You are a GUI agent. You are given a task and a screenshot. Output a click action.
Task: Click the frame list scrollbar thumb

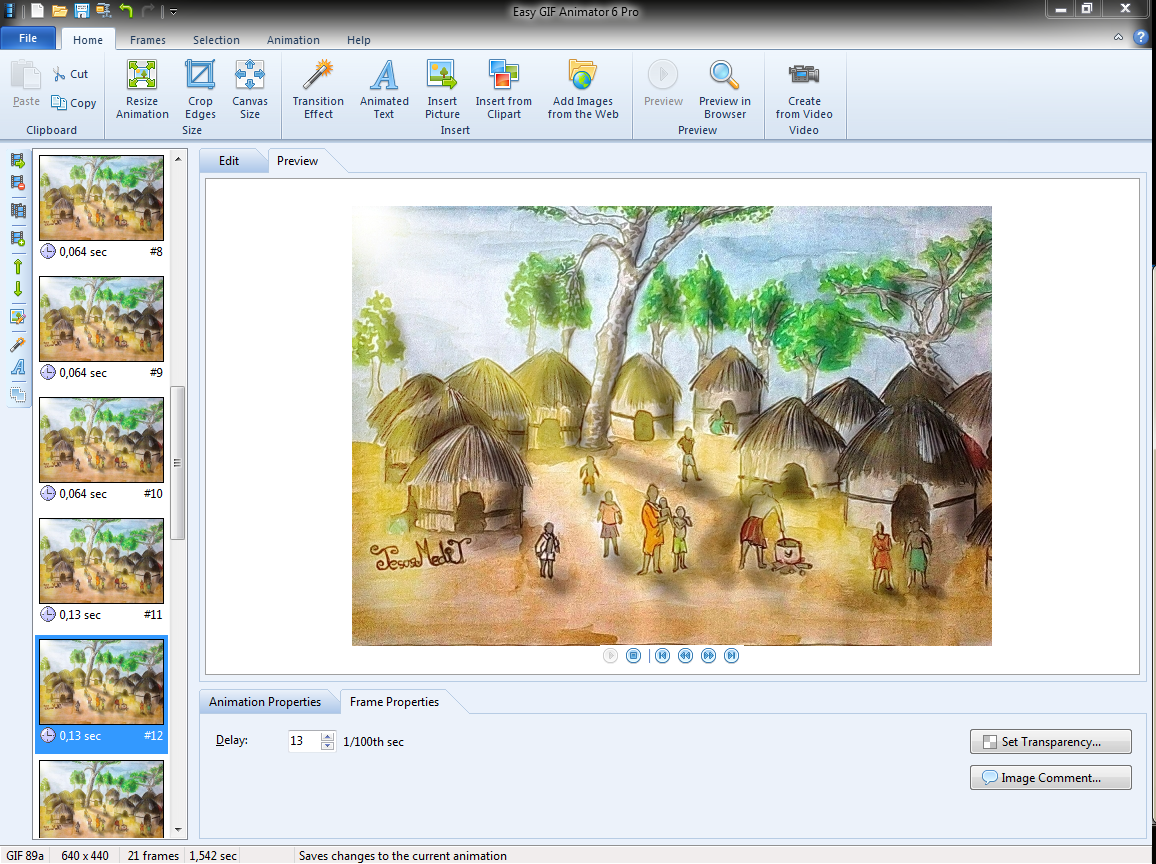tap(178, 463)
